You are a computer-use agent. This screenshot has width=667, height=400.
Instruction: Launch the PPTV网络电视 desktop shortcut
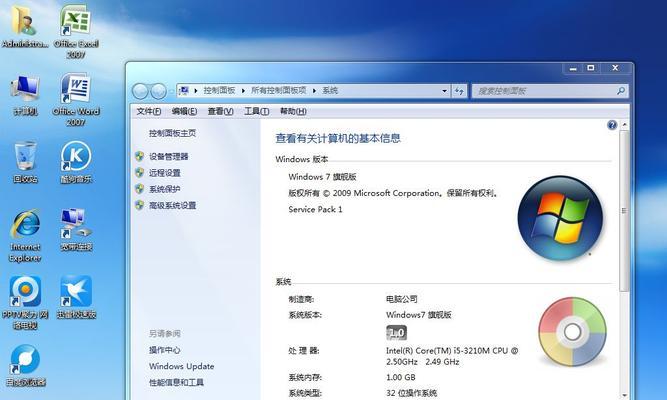[x=25, y=303]
